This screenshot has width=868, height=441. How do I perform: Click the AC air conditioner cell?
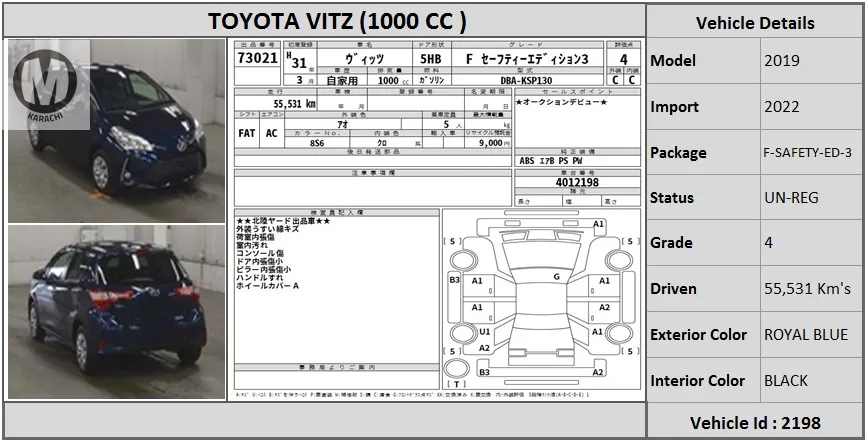click(271, 133)
